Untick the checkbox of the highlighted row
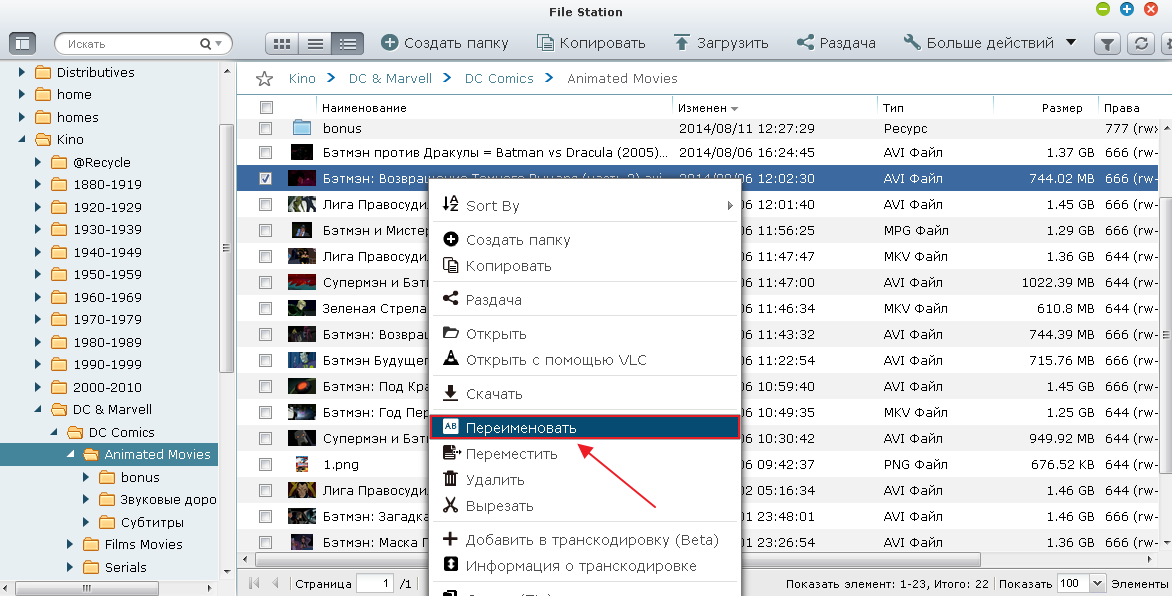The height and width of the screenshot is (596, 1172). tap(265, 179)
